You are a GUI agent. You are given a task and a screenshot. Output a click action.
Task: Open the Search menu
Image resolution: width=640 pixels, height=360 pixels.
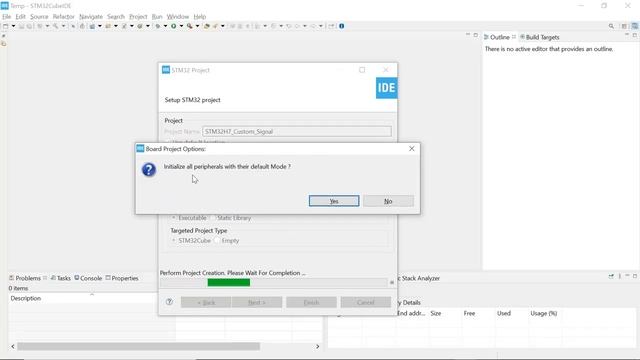pos(116,17)
